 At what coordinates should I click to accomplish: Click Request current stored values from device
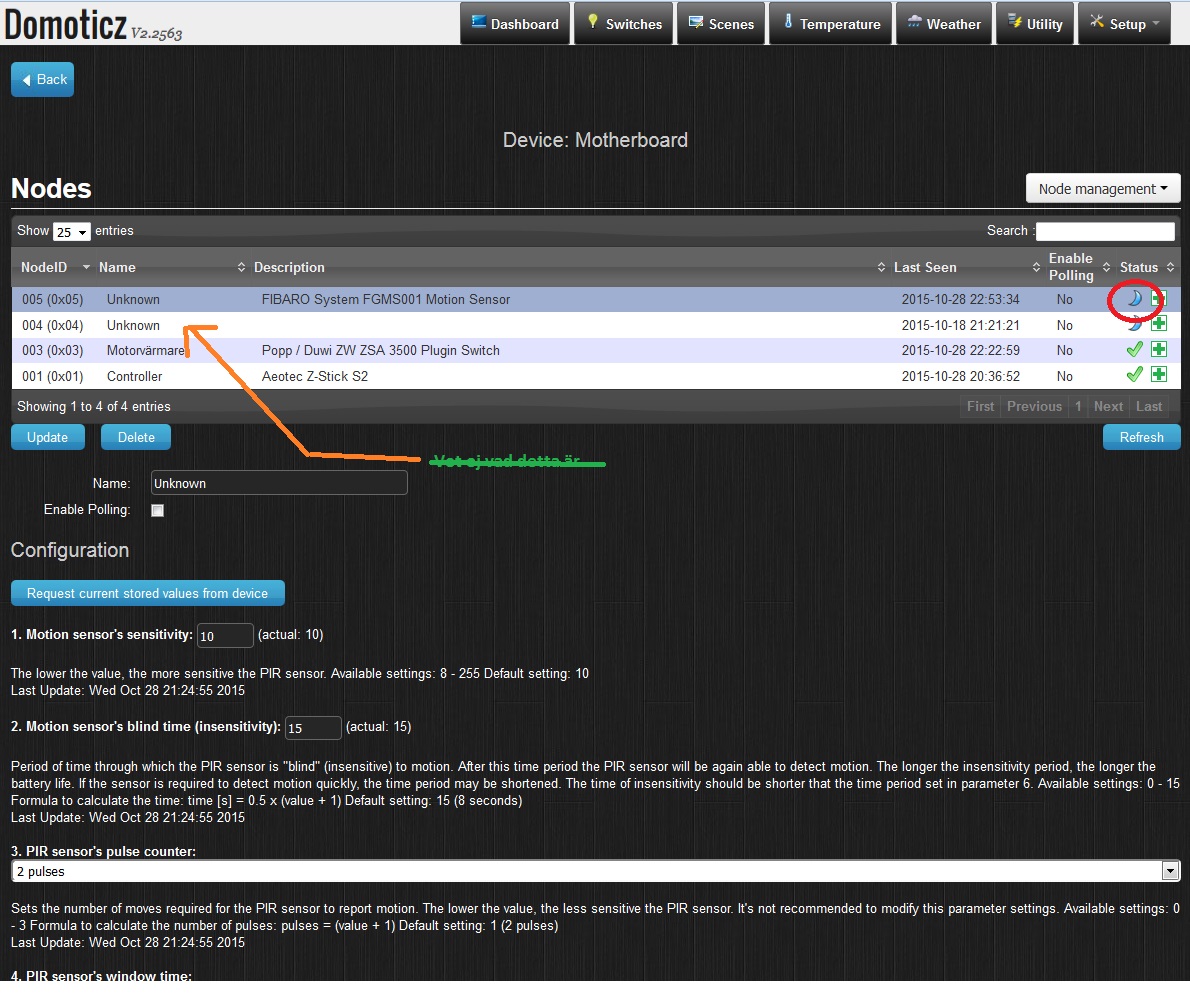pyautogui.click(x=147, y=593)
